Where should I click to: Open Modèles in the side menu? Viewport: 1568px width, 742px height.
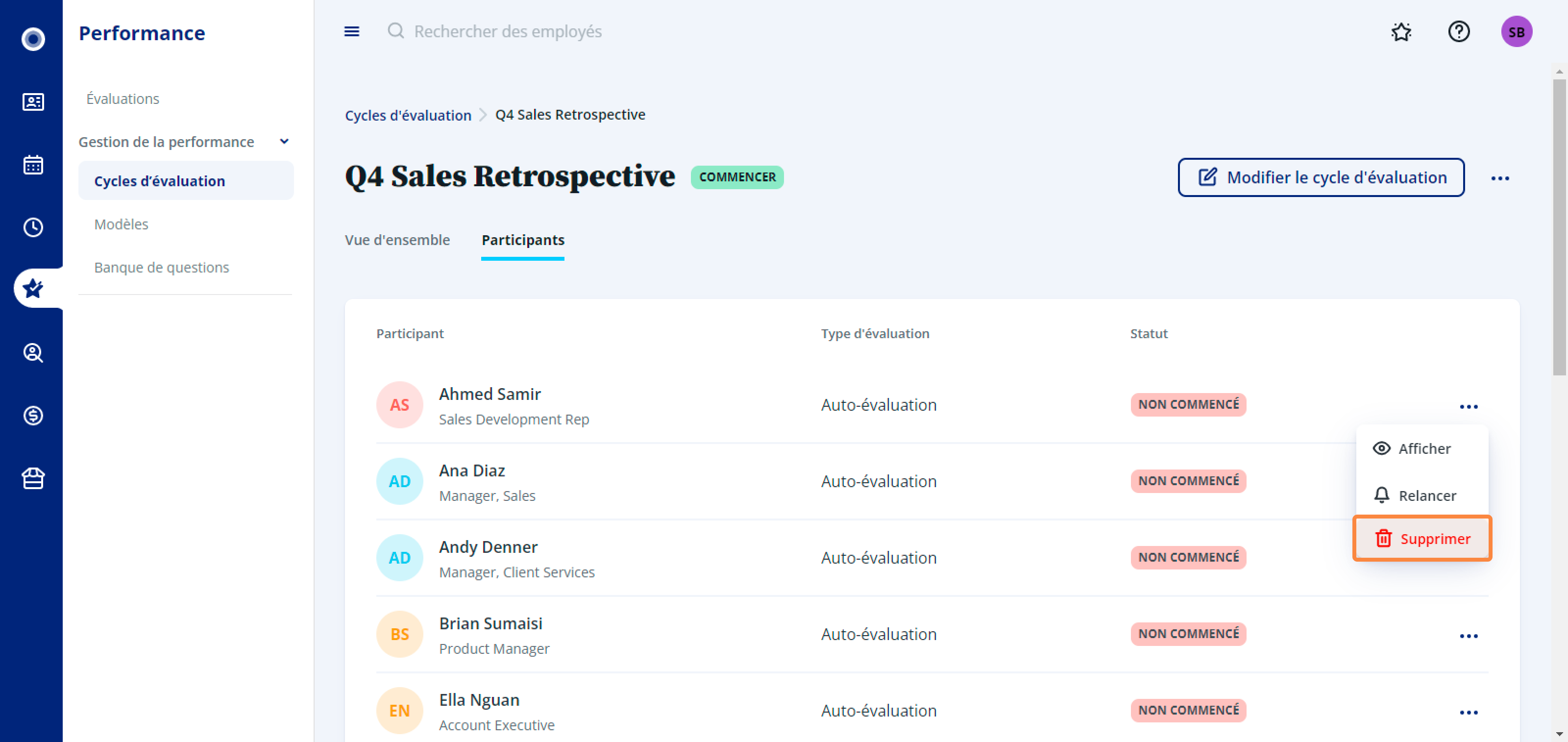coord(121,224)
